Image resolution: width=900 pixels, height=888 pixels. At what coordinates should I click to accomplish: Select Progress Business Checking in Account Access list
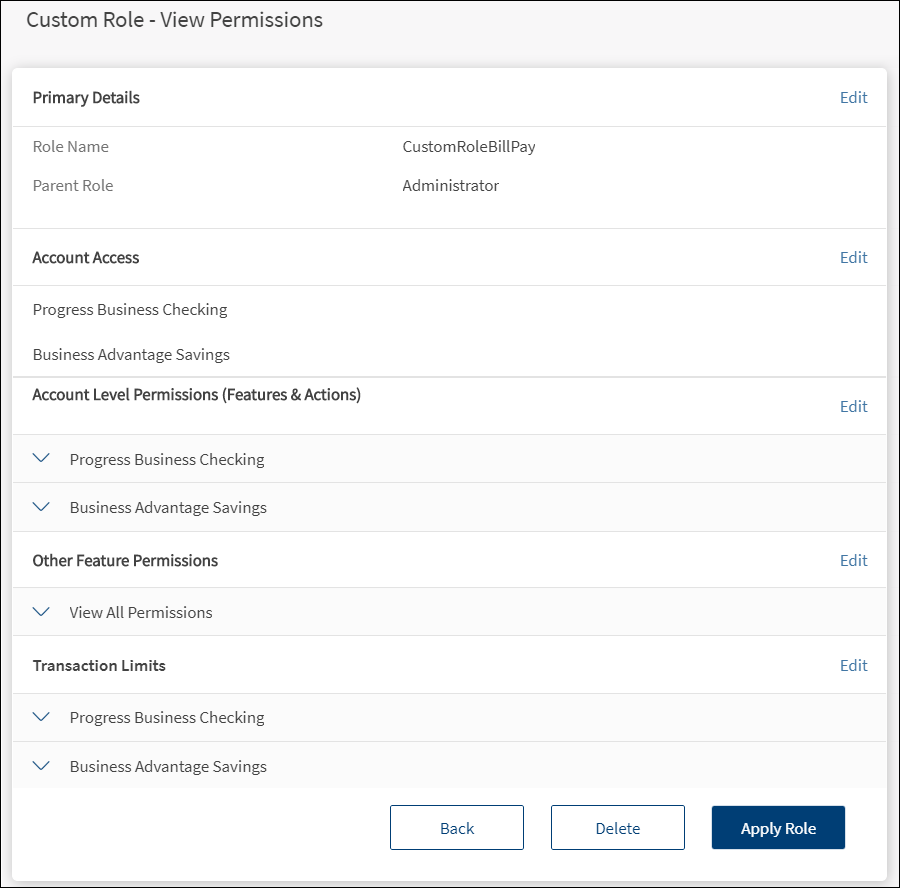coord(130,310)
